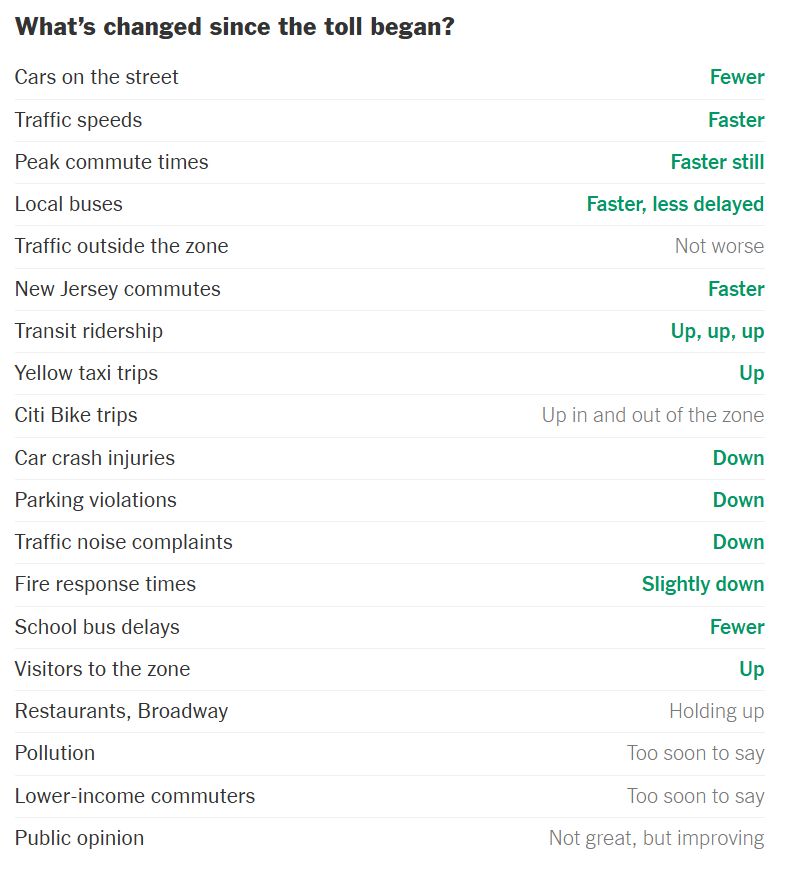
Task: Open the 'Yellow taxi trips' row
Action: 86,373
